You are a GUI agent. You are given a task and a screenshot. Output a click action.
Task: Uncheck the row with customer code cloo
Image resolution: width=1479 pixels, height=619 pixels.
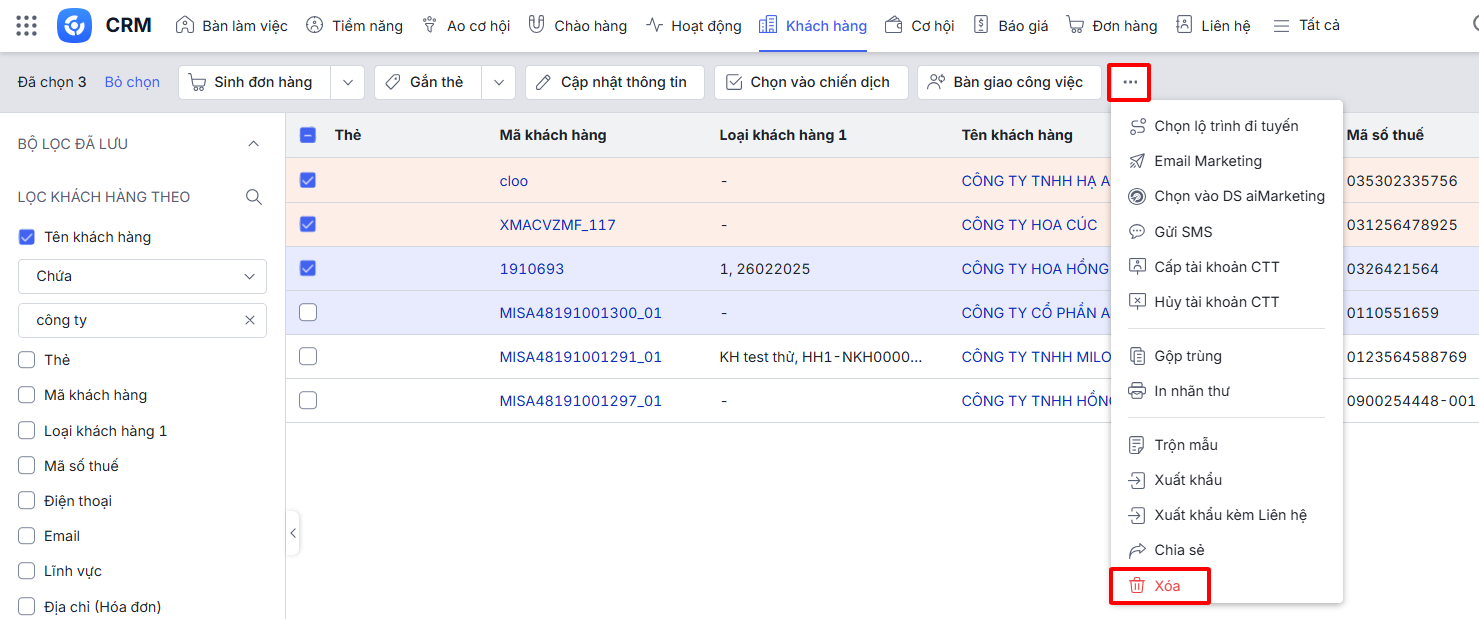[x=308, y=180]
